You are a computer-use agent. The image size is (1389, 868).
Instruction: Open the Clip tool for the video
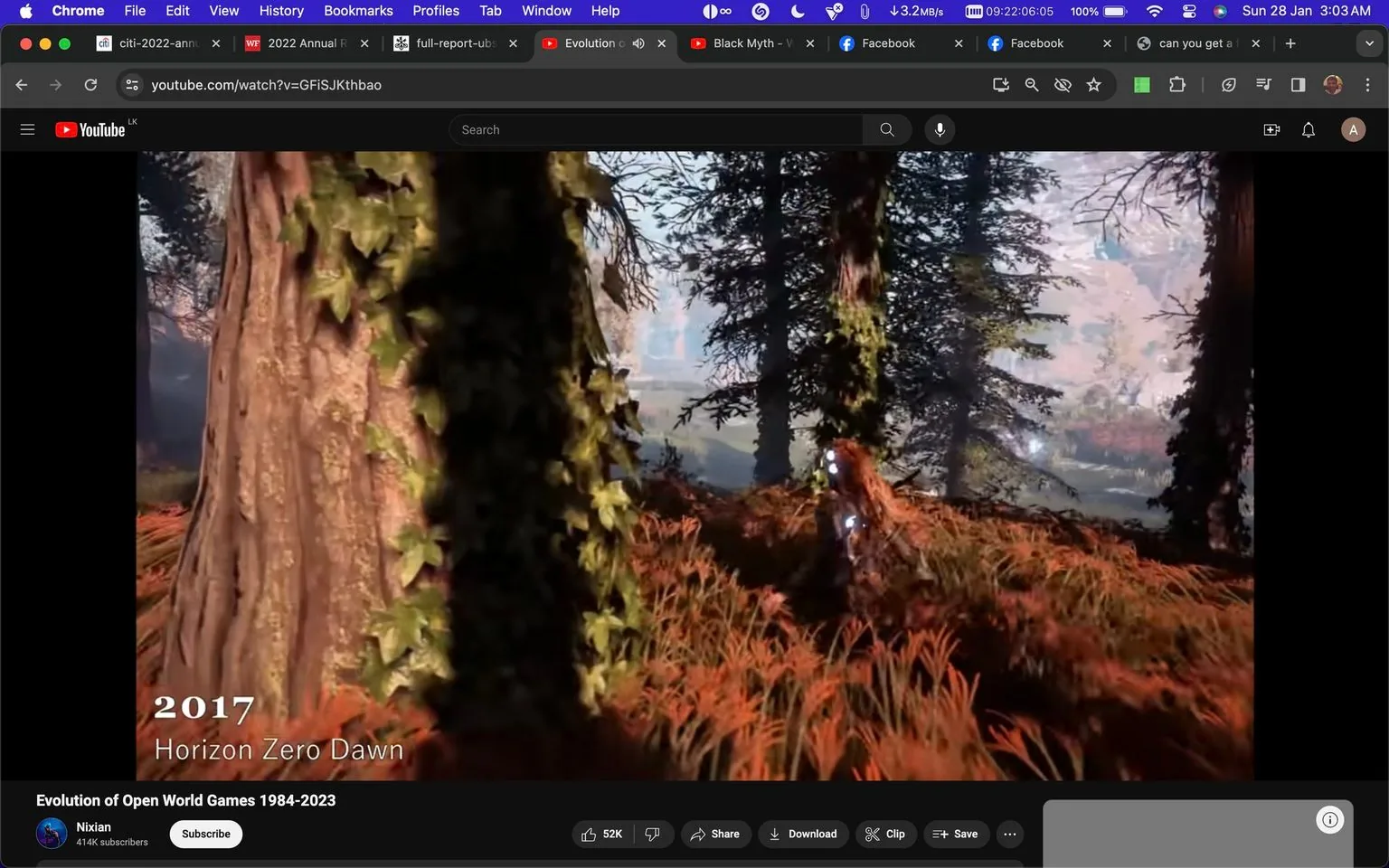point(885,834)
